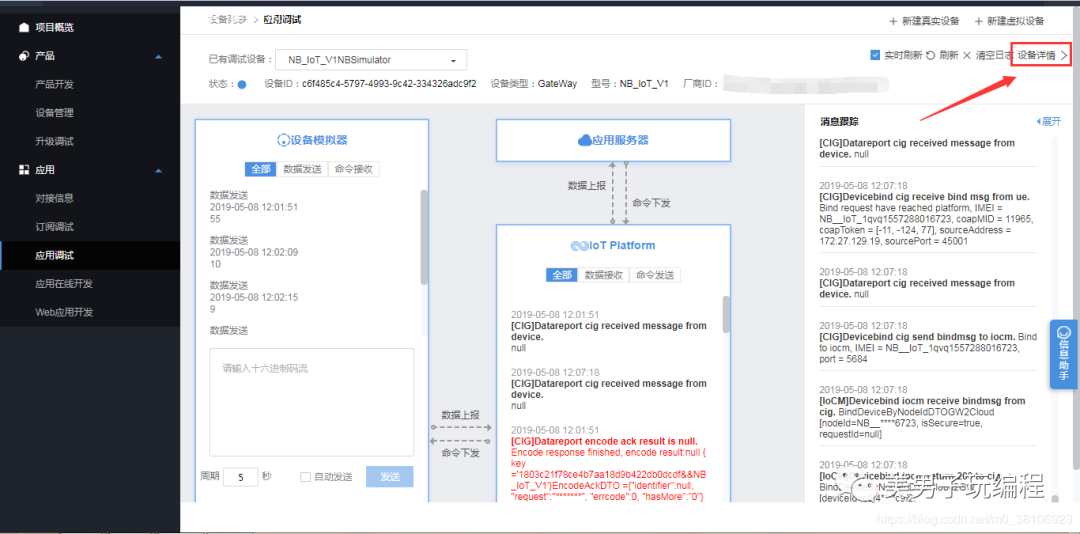
Task: Go back to 设备列表 breadcrumb
Action: 227,19
